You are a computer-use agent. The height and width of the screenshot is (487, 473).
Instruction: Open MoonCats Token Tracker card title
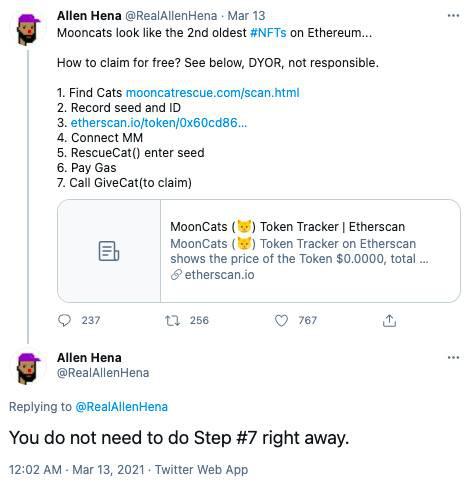click(287, 227)
